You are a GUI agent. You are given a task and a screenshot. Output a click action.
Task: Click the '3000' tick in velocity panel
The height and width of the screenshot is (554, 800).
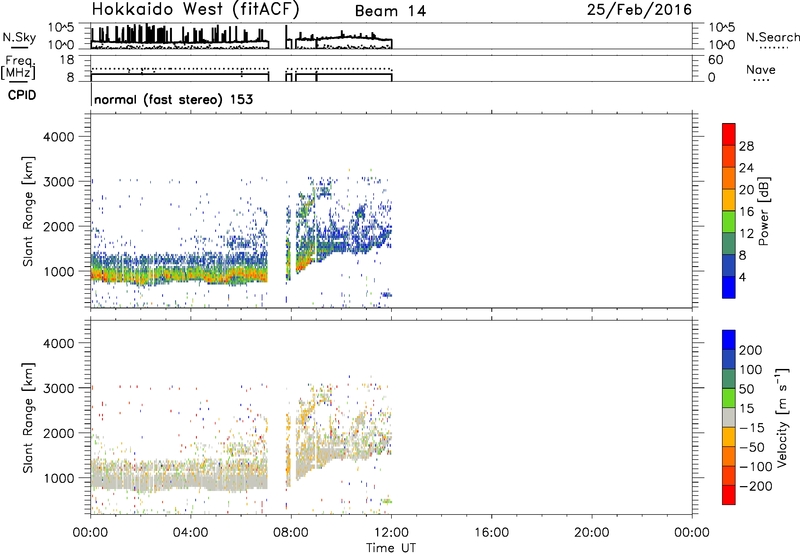[59, 388]
